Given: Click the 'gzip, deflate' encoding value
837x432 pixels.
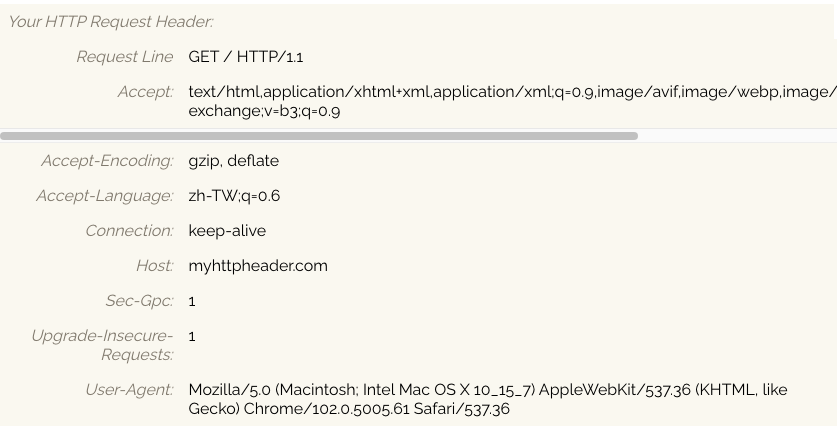Looking at the screenshot, I should 233,161.
